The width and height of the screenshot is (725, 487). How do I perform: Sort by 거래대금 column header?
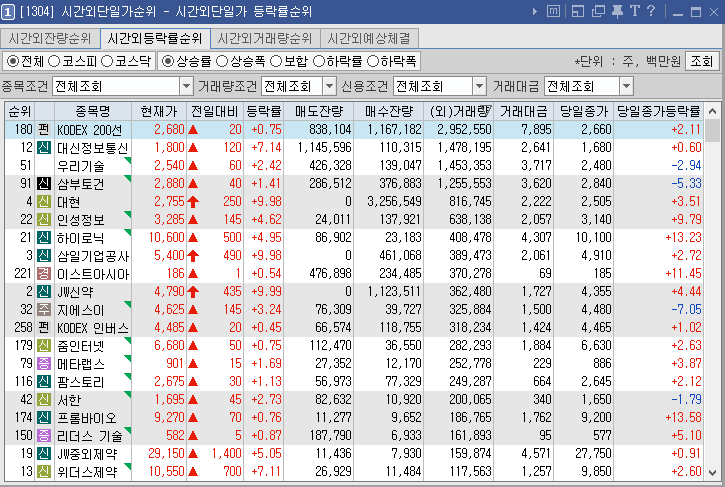(x=523, y=111)
